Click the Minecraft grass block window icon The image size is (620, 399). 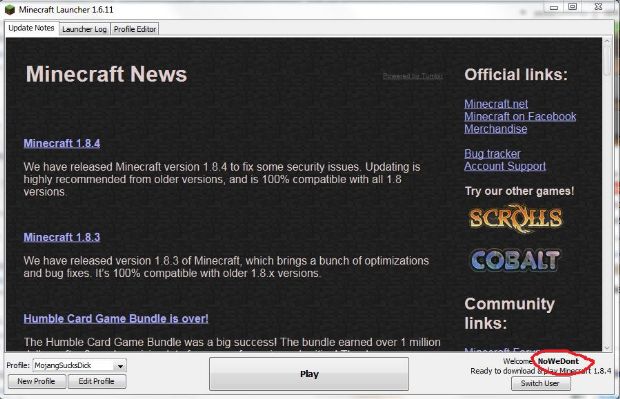(x=10, y=9)
